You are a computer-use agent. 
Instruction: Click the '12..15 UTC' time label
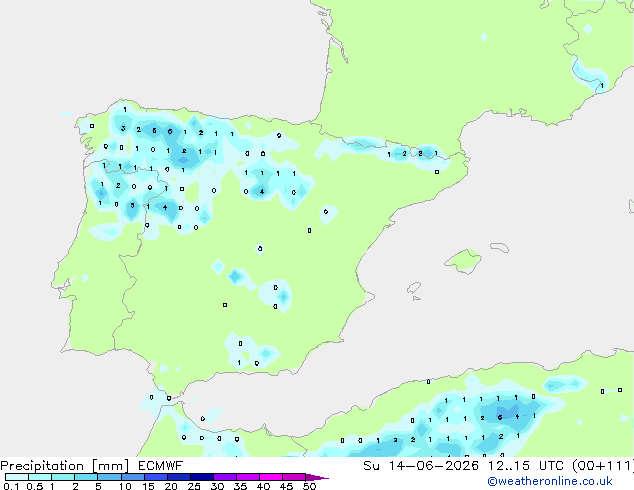click(x=526, y=466)
